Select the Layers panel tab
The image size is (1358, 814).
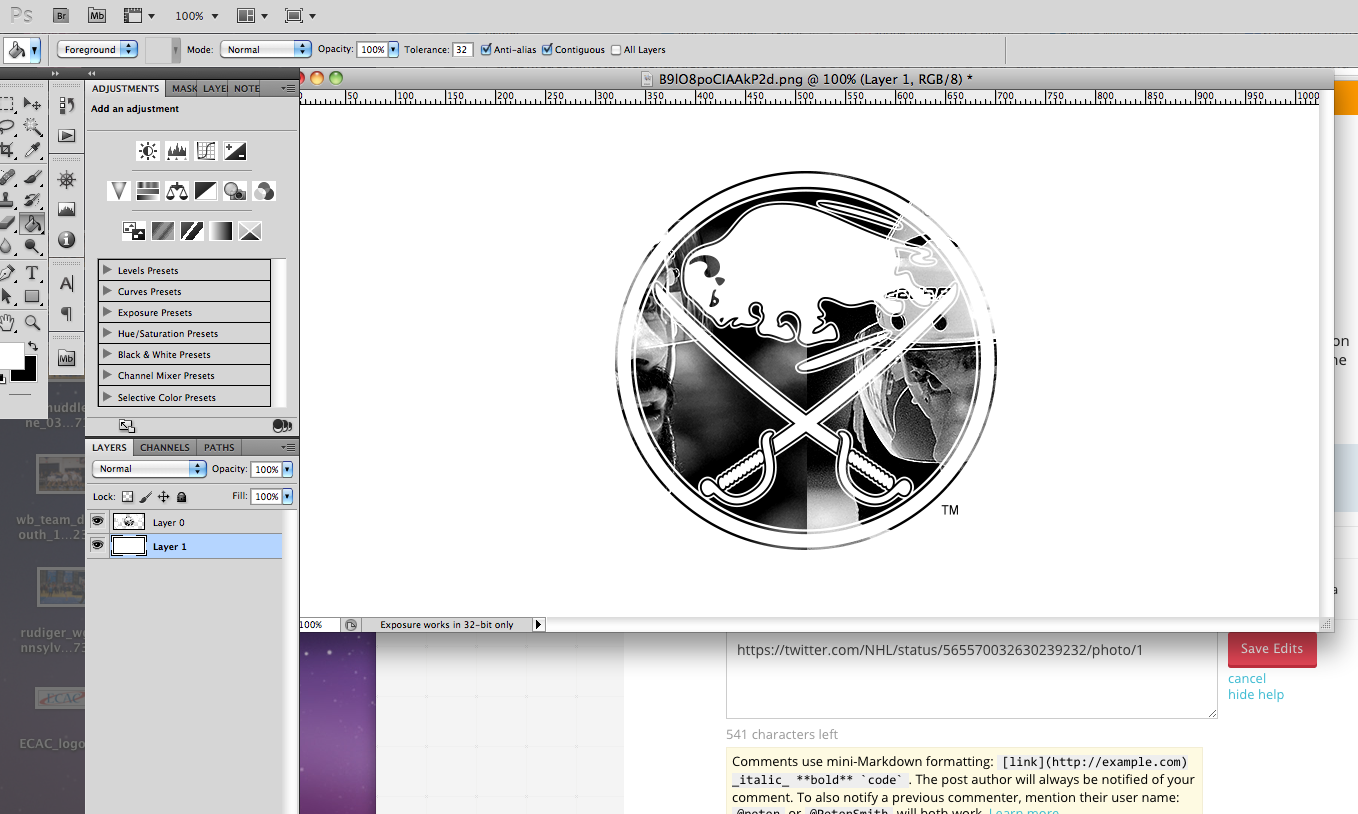(110, 447)
